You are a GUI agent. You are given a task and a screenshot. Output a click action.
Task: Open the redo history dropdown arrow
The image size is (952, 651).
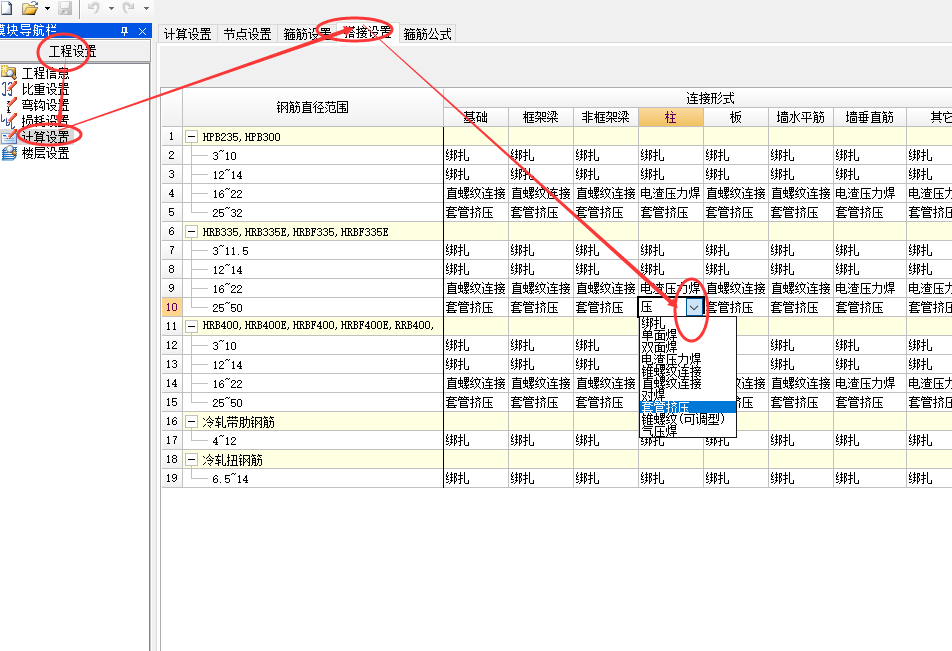[146, 9]
